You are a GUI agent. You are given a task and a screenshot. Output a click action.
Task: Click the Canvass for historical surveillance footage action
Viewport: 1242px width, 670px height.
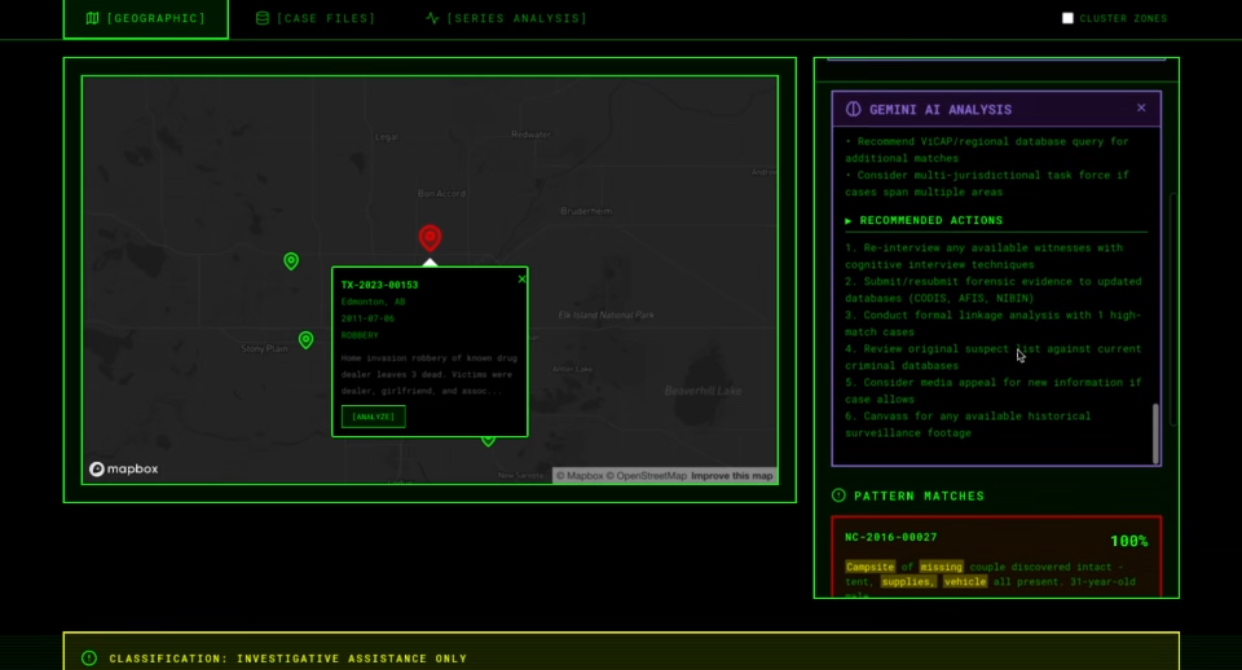coord(968,424)
